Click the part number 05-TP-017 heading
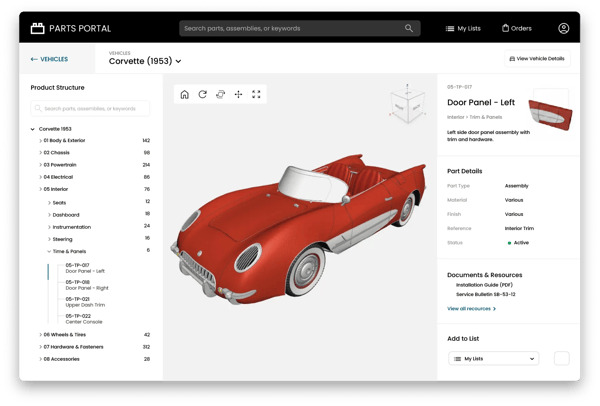Image resolution: width=600 pixels, height=406 pixels. [459, 87]
